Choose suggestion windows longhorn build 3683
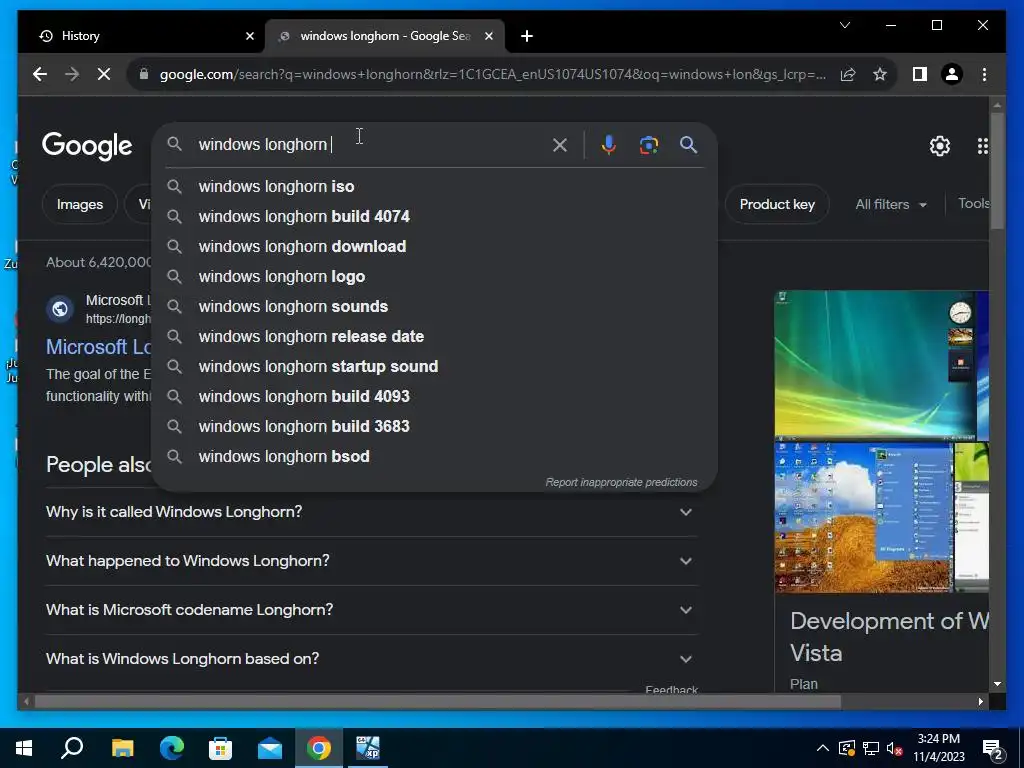Viewport: 1024px width, 768px height. [x=434, y=426]
